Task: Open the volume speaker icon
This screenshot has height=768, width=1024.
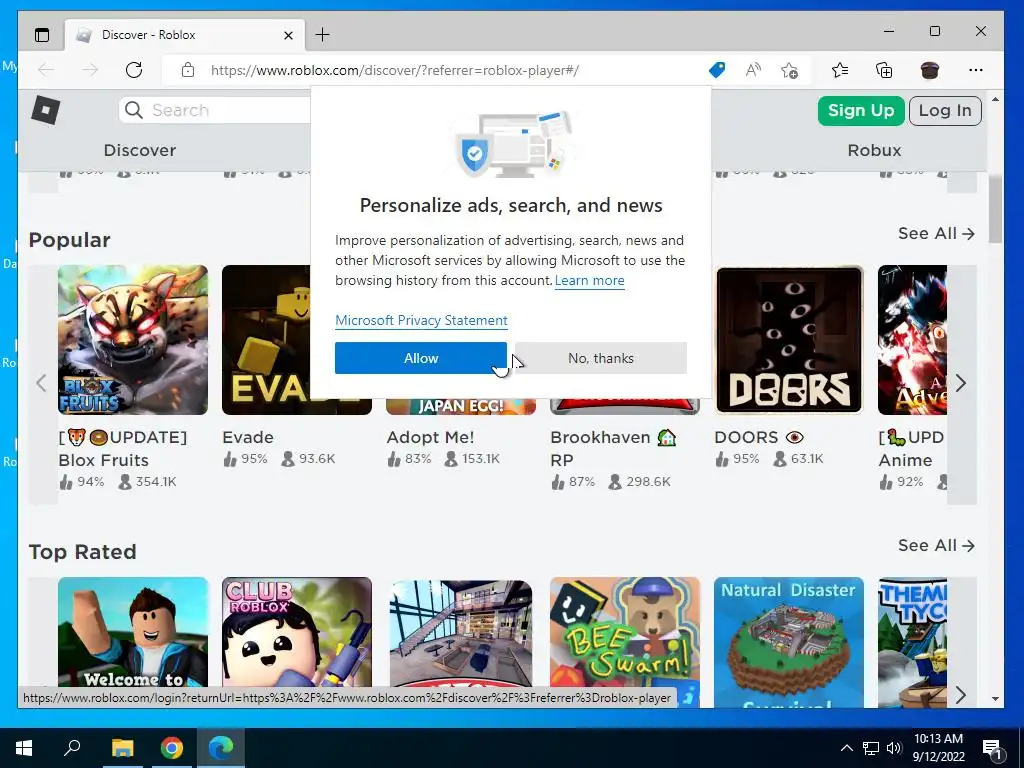Action: 894,748
